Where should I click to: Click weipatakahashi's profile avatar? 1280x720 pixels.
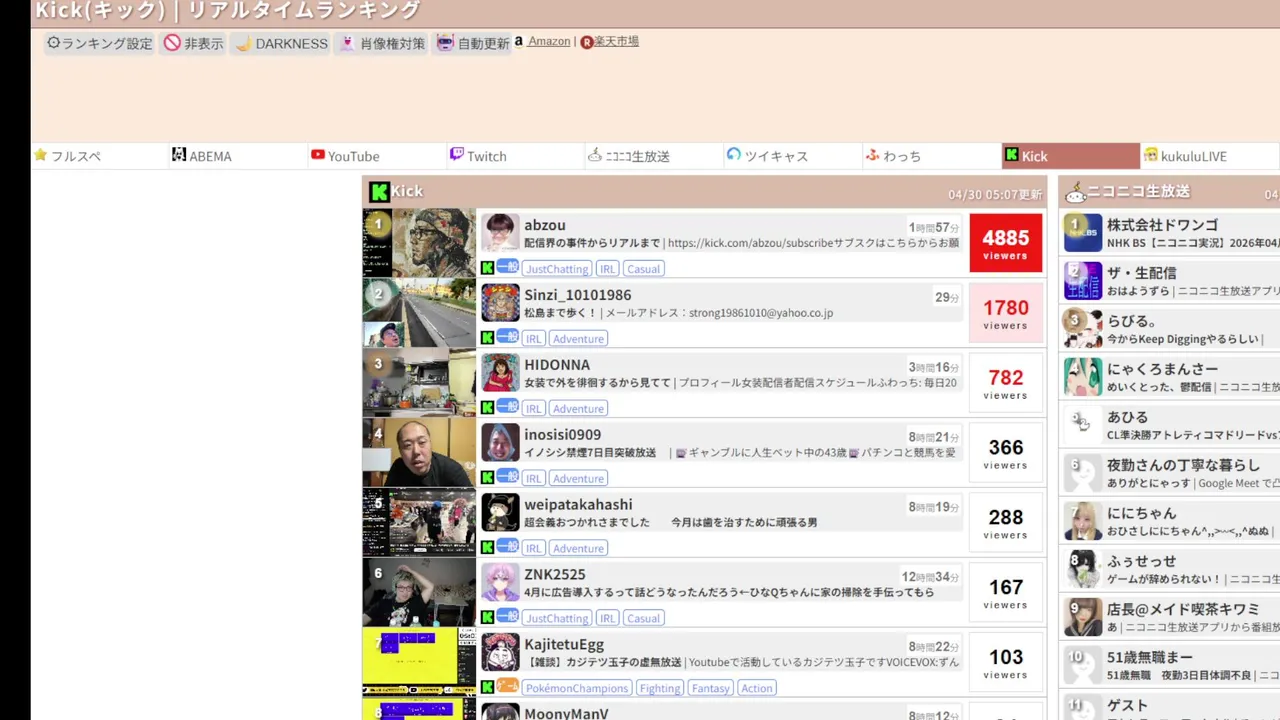[x=500, y=513]
